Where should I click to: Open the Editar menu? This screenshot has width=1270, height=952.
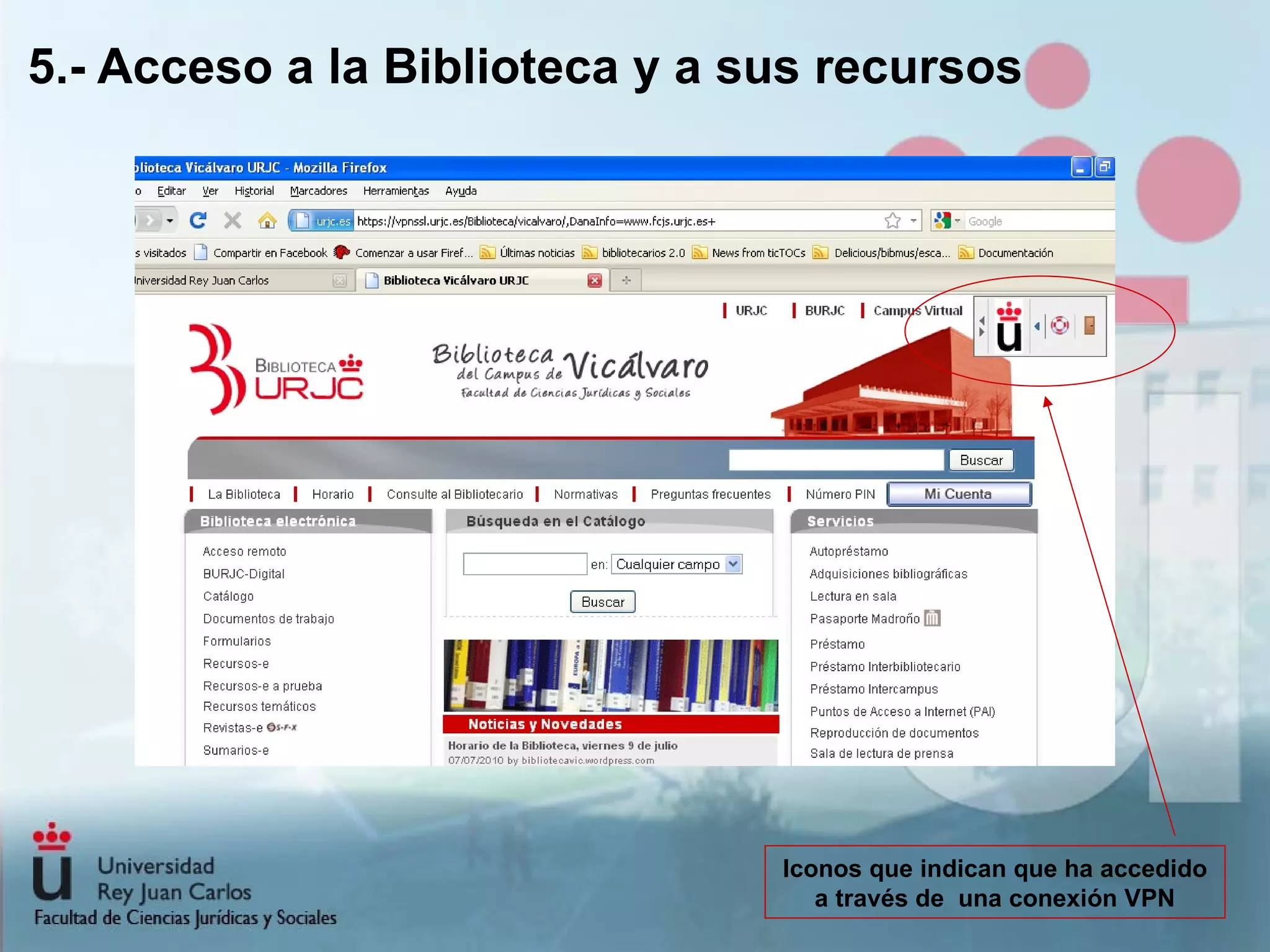[x=171, y=191]
